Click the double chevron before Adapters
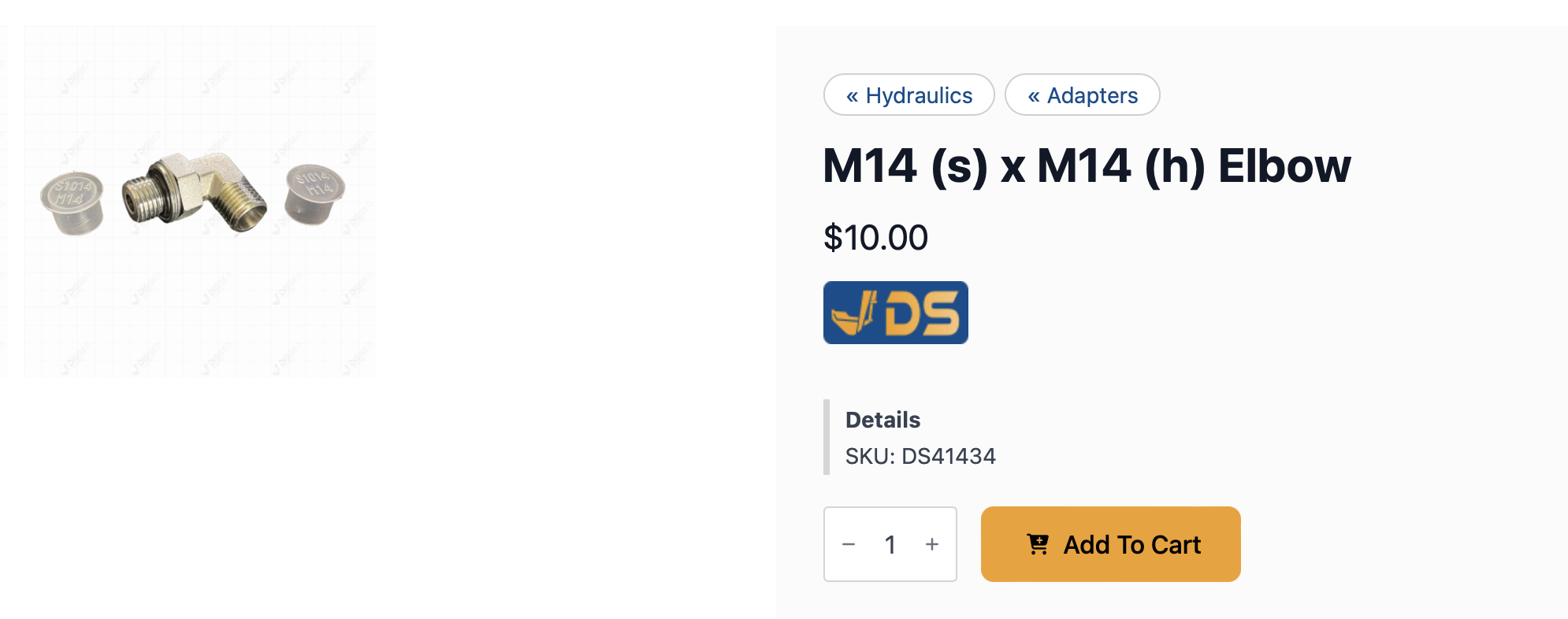 (1033, 96)
